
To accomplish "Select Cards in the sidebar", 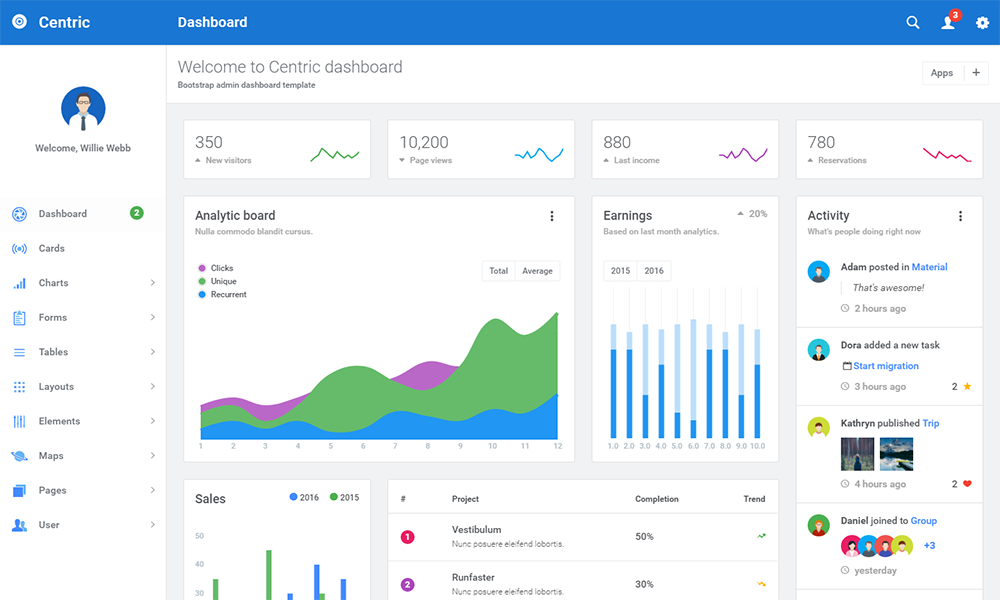I will (x=52, y=249).
